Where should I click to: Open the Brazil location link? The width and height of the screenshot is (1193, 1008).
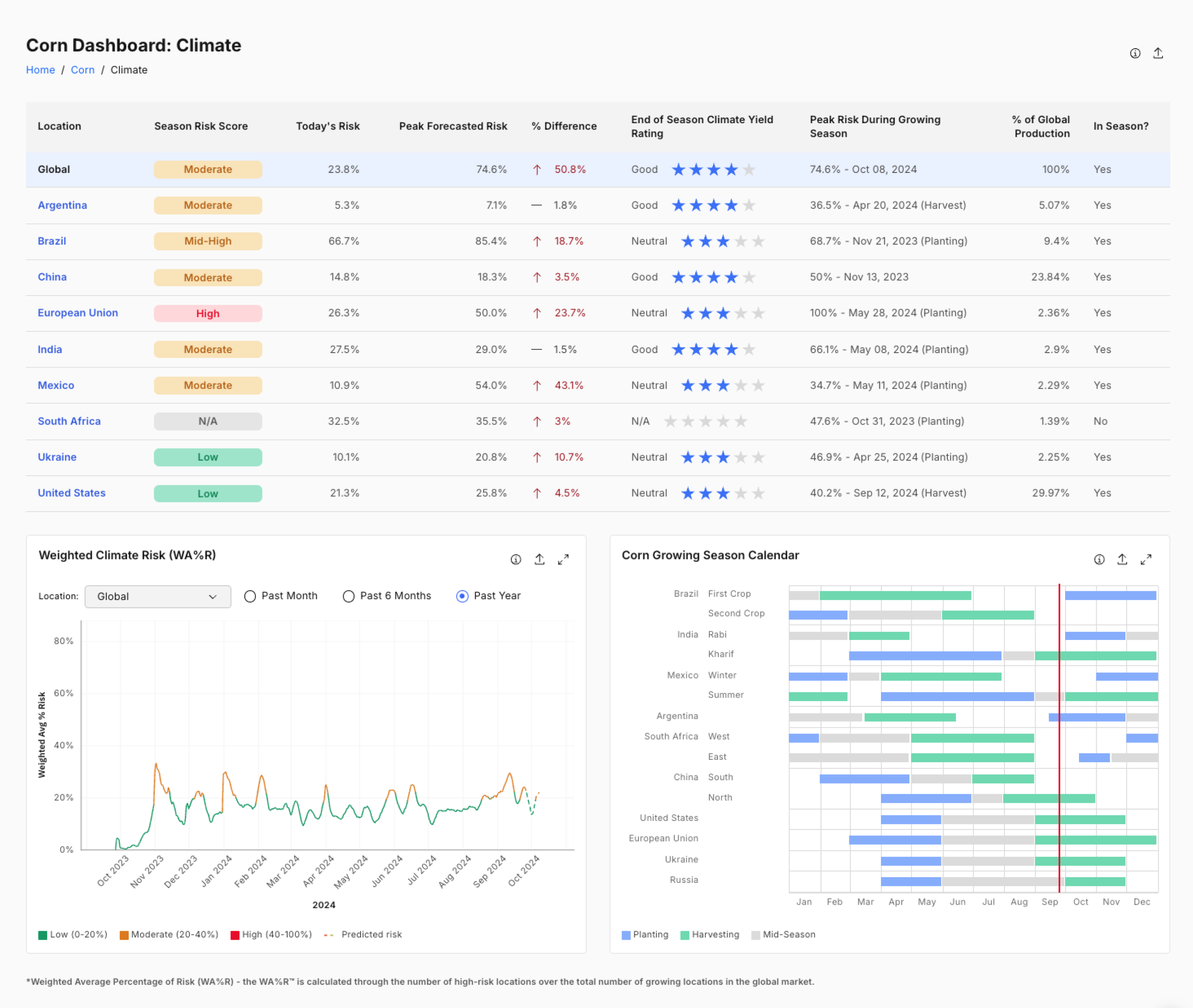coord(52,241)
